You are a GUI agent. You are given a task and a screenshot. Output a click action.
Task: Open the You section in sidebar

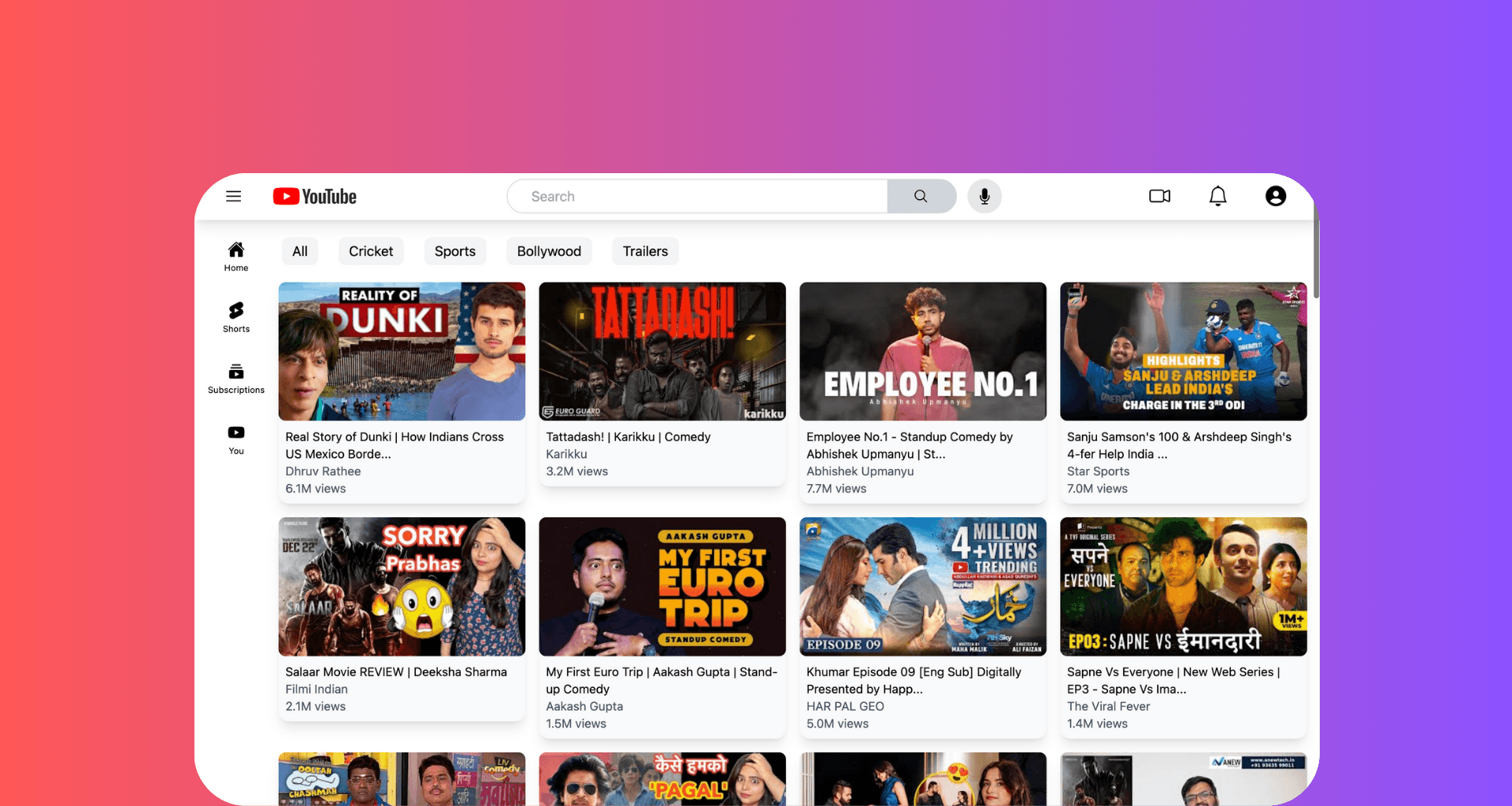tap(236, 440)
